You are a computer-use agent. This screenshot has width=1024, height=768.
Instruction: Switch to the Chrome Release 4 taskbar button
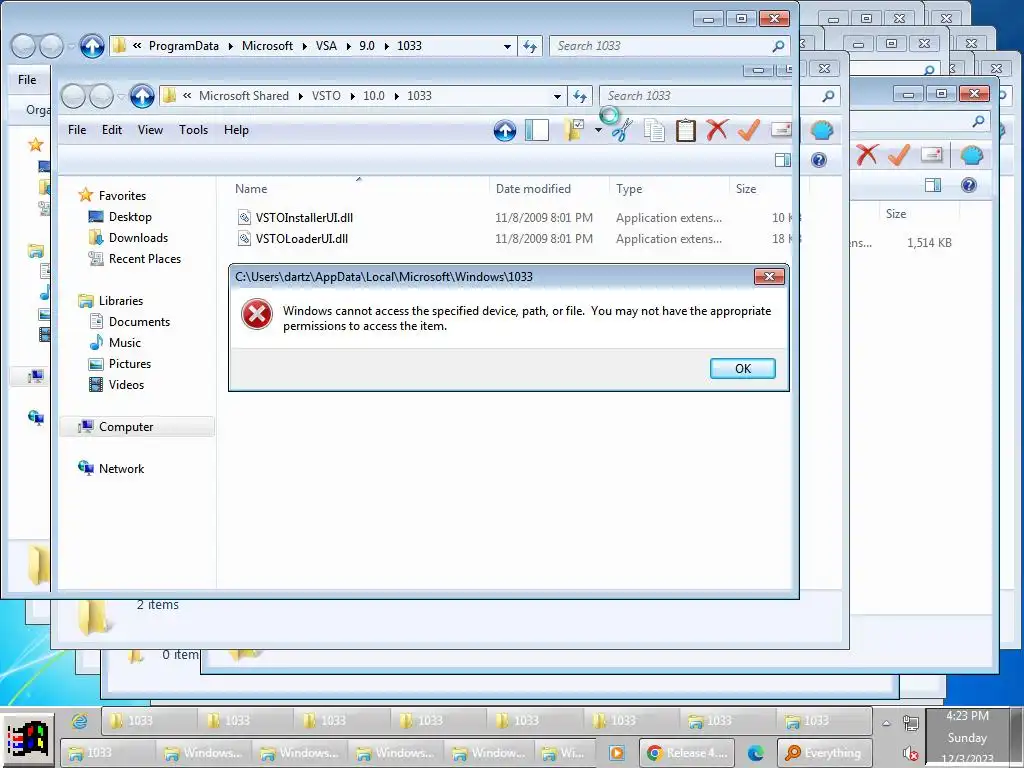tap(687, 753)
